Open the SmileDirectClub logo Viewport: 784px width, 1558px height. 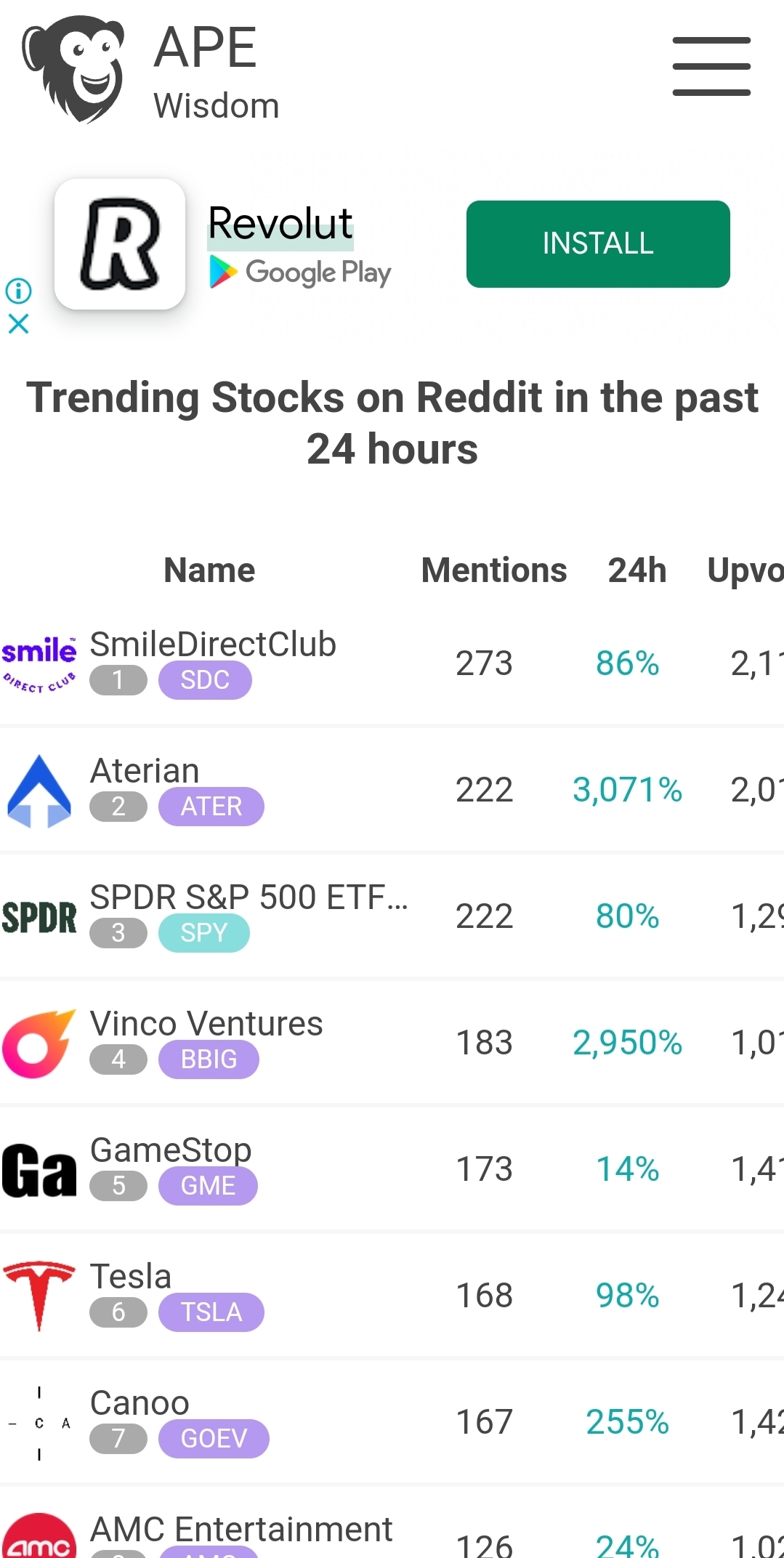pos(39,663)
